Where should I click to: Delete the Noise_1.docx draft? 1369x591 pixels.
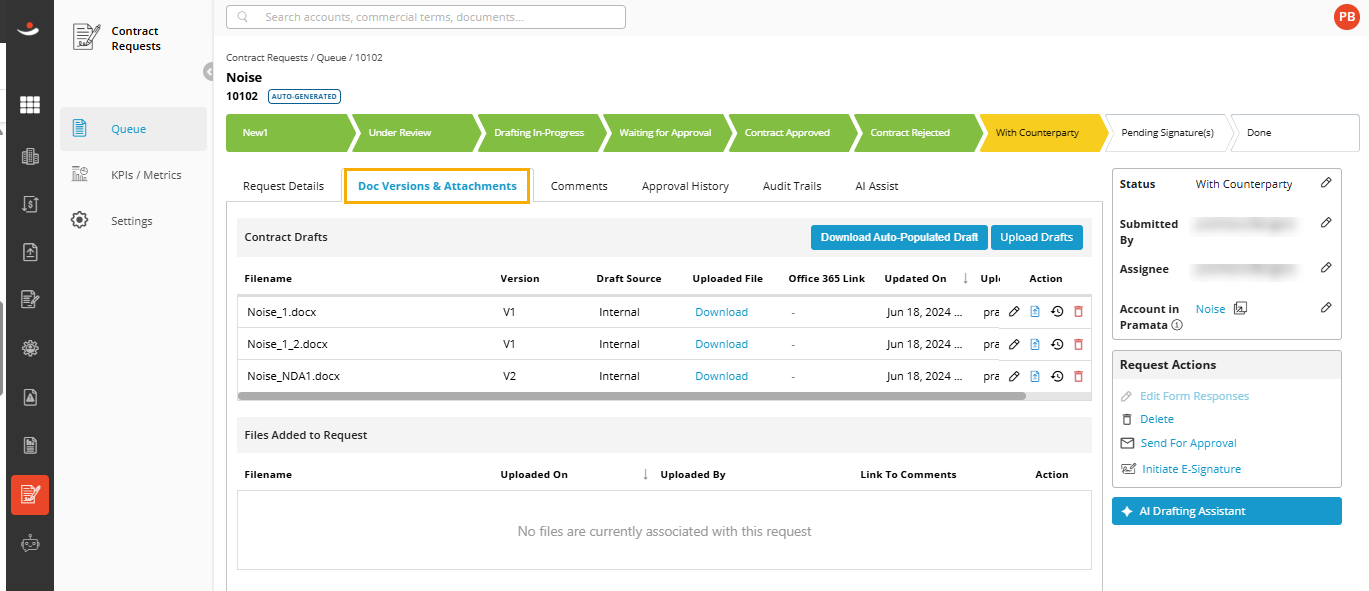1078,312
